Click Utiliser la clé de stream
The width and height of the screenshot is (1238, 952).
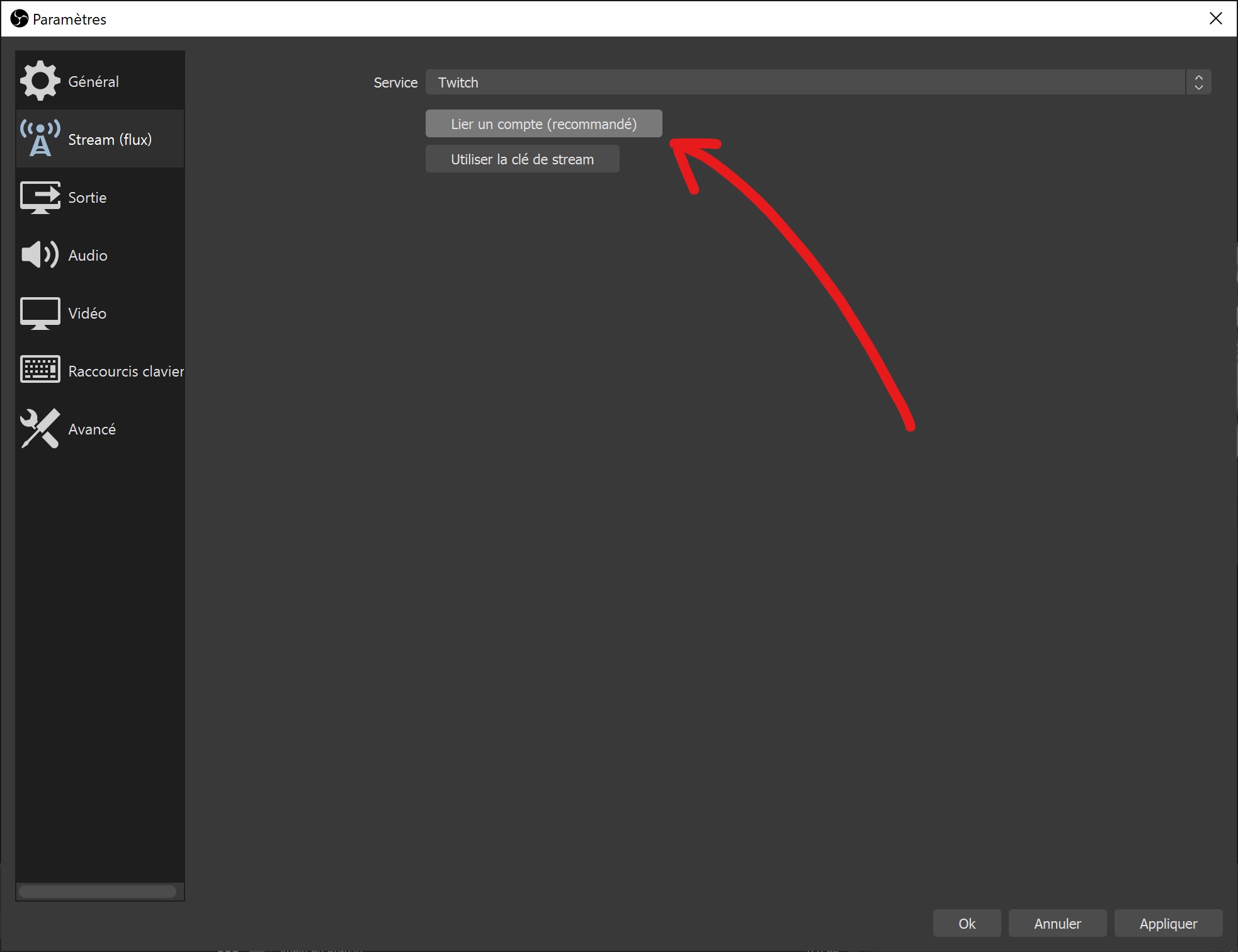pos(522,159)
